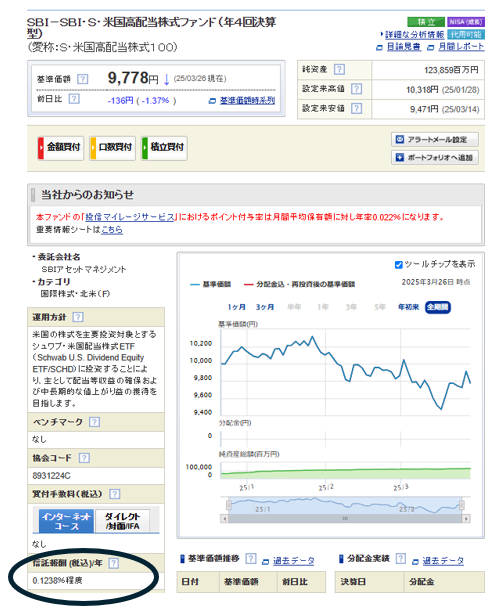The width and height of the screenshot is (492, 608).
Task: Click help icon next to 前日比
Action: click(74, 99)
